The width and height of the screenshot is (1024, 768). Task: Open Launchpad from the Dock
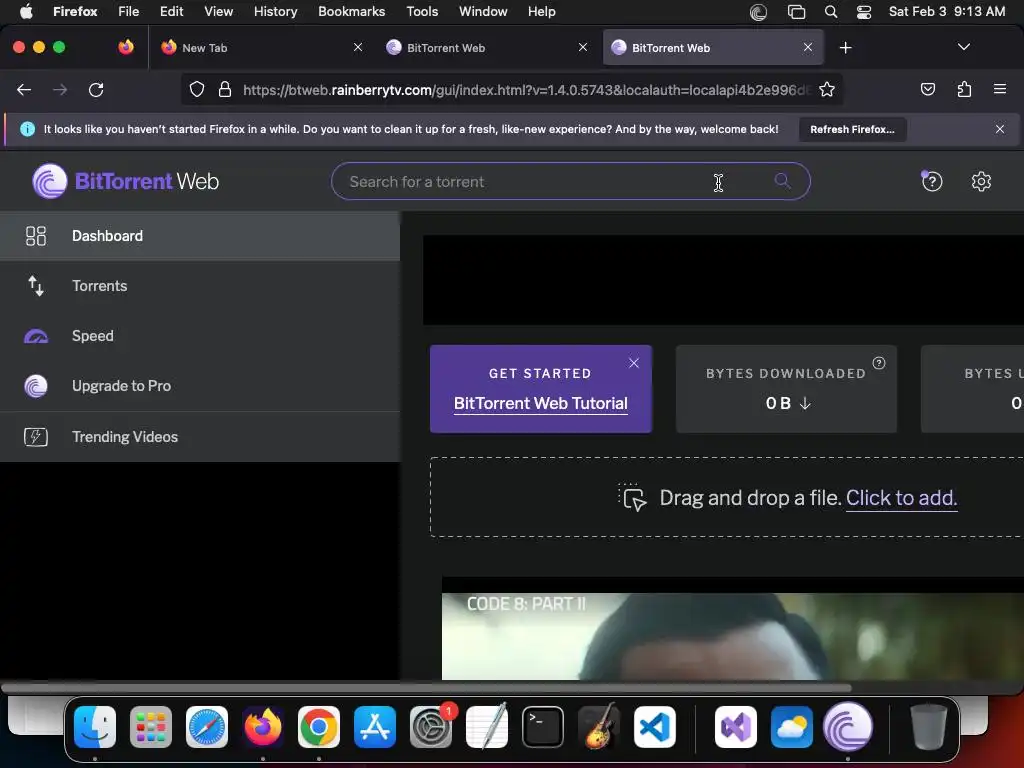coord(151,727)
